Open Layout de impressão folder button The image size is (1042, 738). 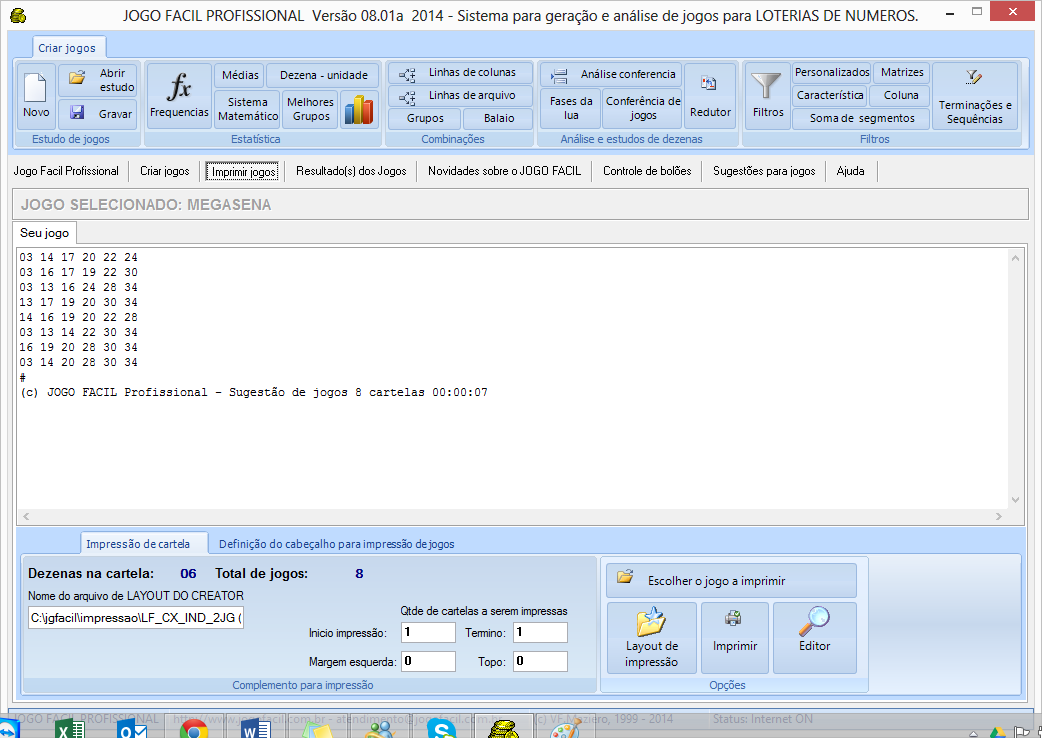[651, 637]
